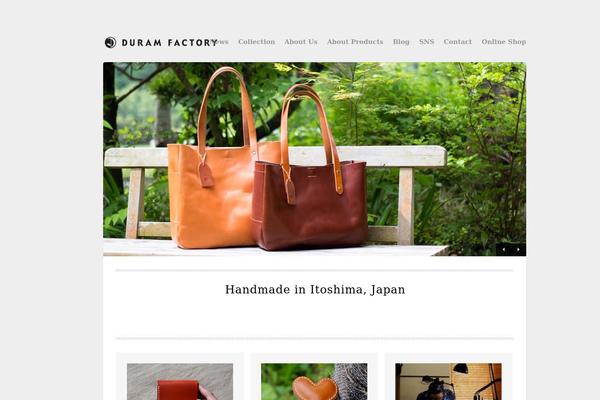Visit the Blog link

401,42
